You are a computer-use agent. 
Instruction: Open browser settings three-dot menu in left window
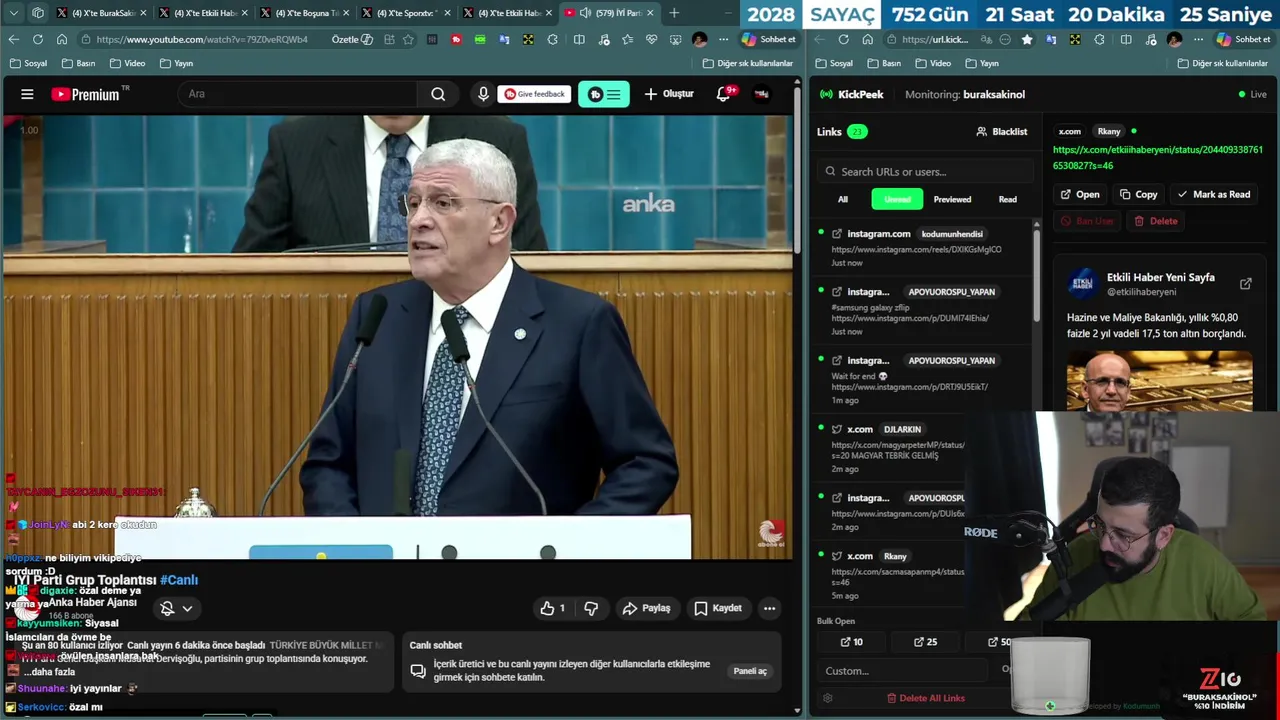(724, 40)
